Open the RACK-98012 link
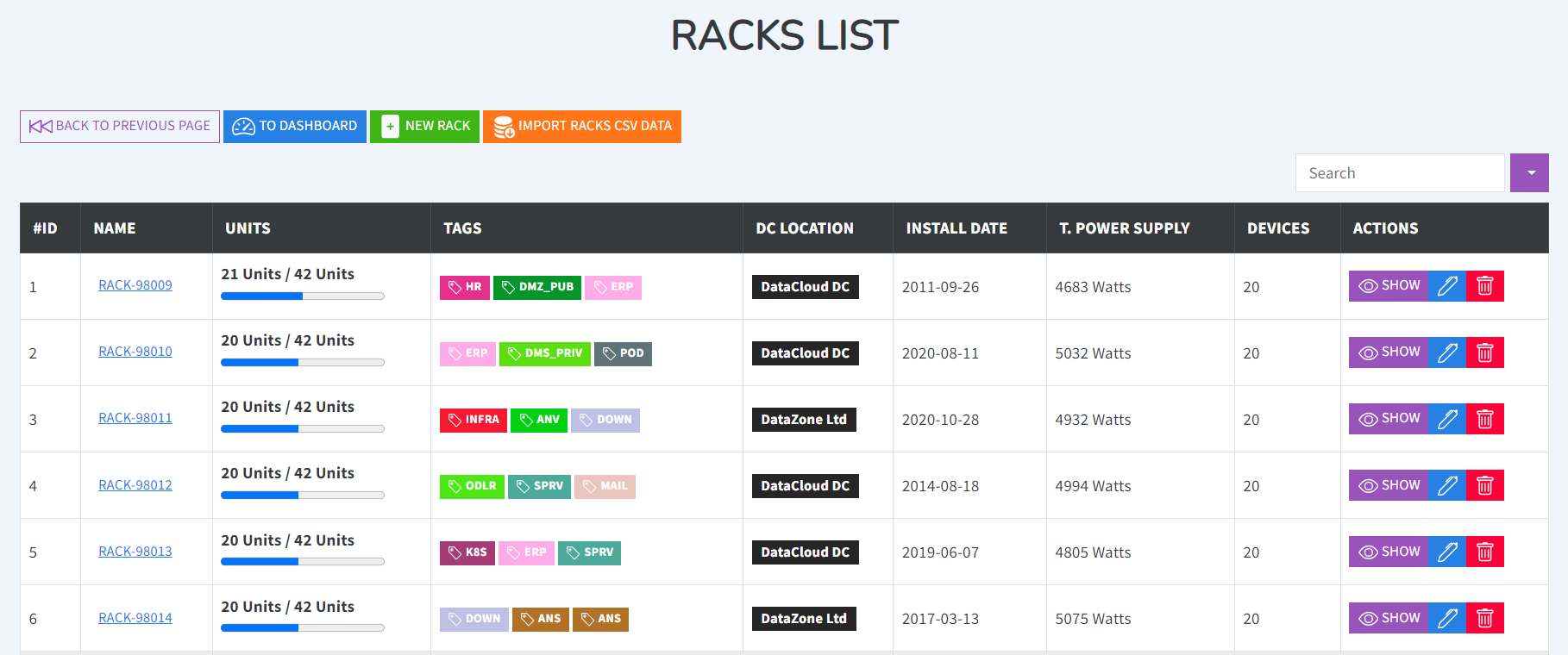 tap(135, 485)
